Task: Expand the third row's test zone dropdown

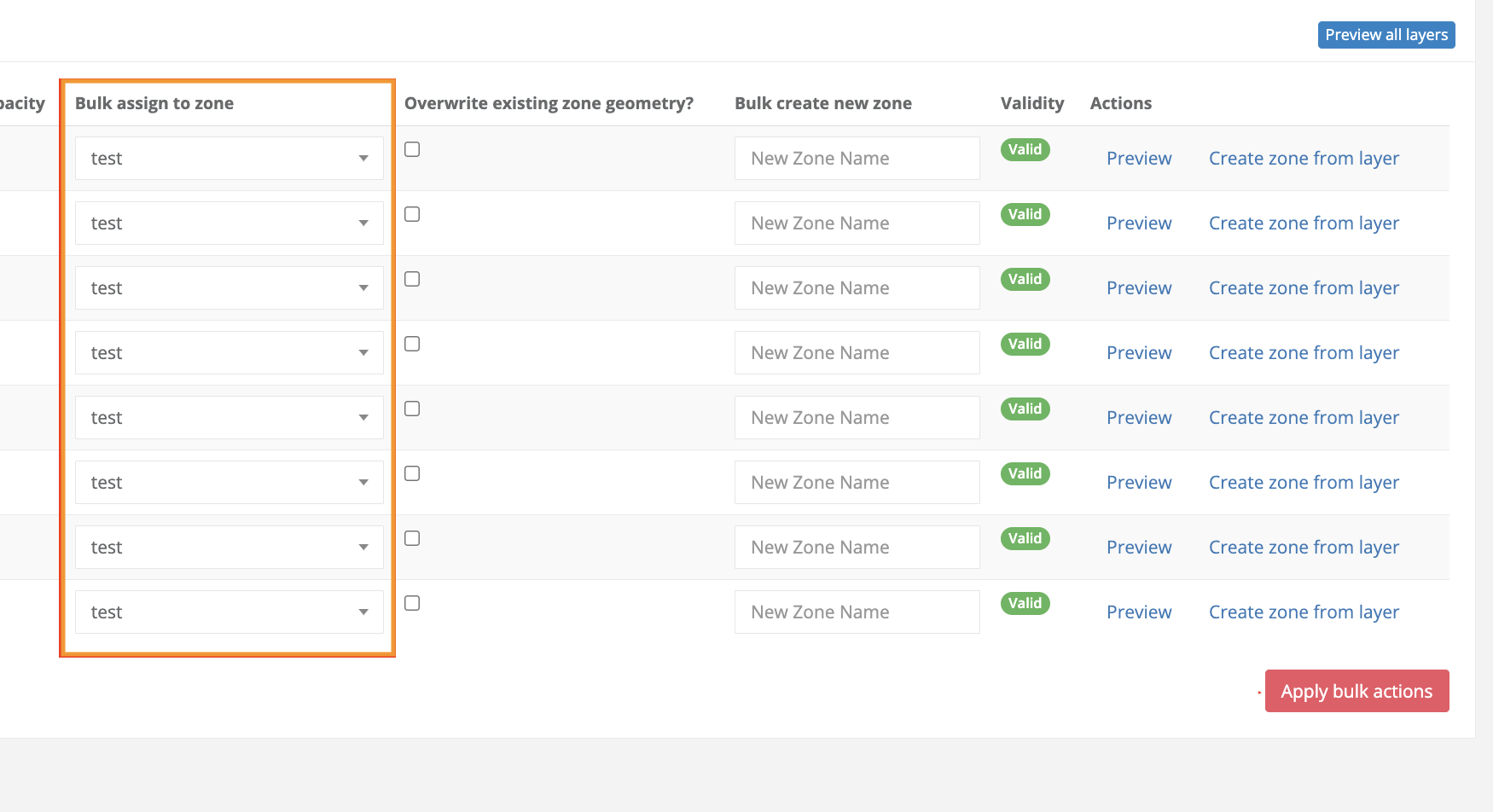Action: 229,288
